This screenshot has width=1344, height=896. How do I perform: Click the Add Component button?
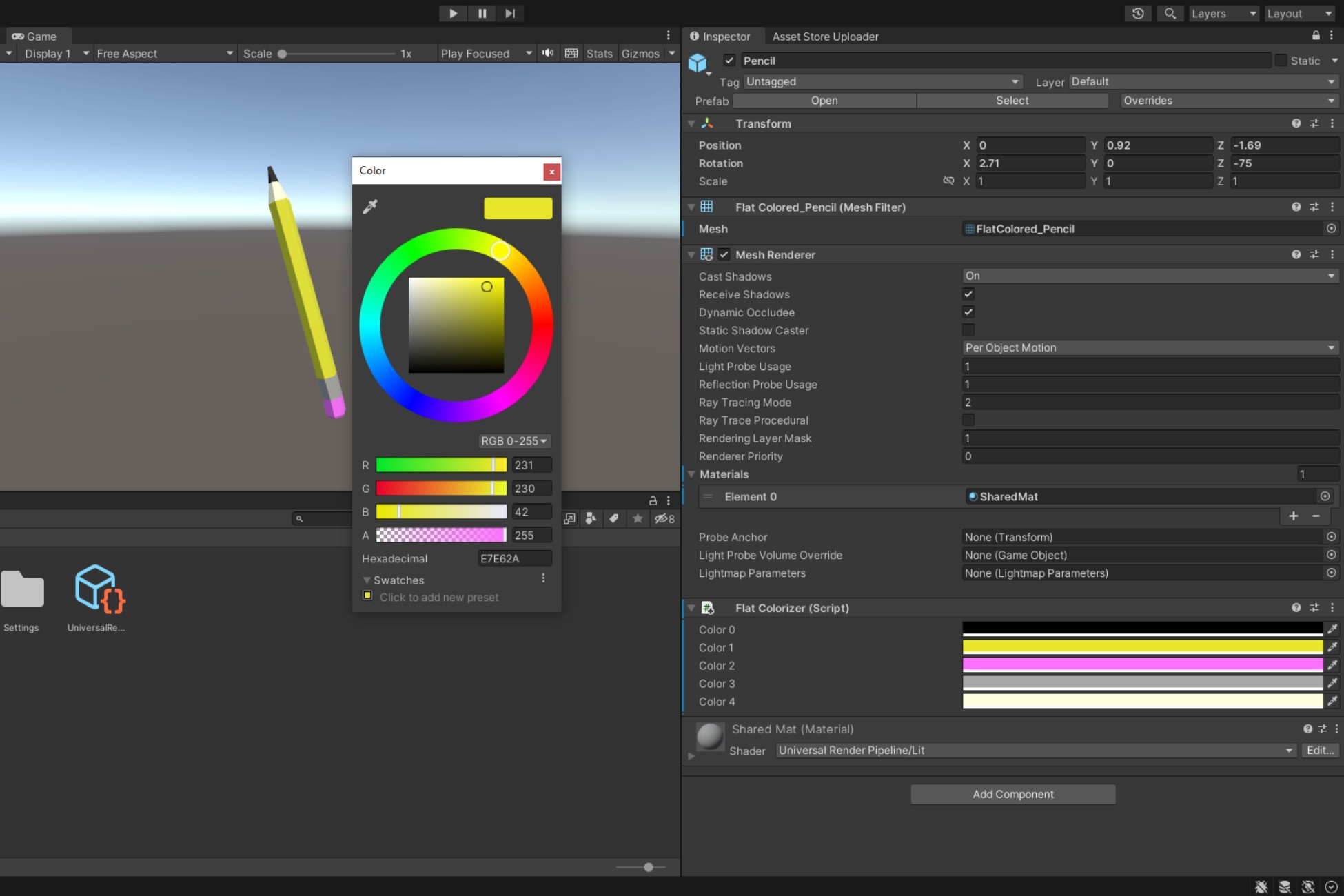point(1012,794)
